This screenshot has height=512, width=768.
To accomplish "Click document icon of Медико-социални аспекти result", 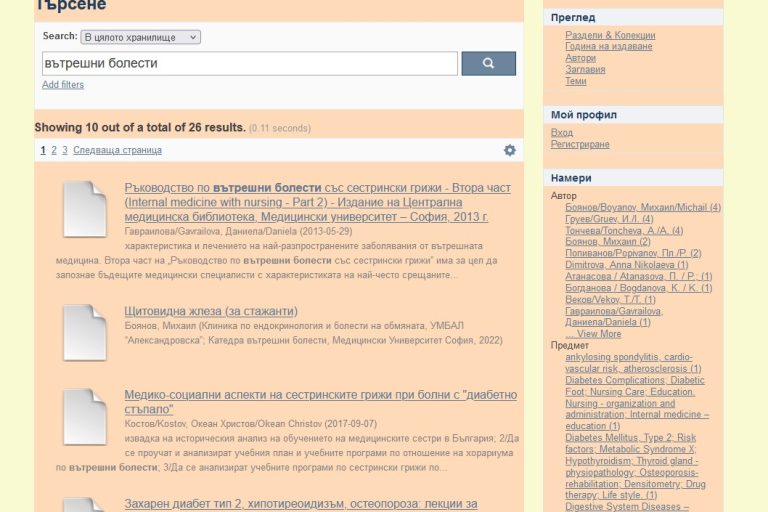I will point(85,416).
